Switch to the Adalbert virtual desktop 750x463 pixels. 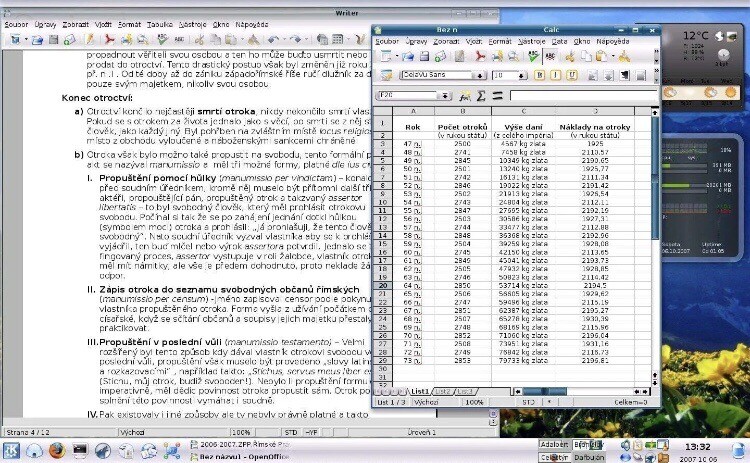point(554,445)
